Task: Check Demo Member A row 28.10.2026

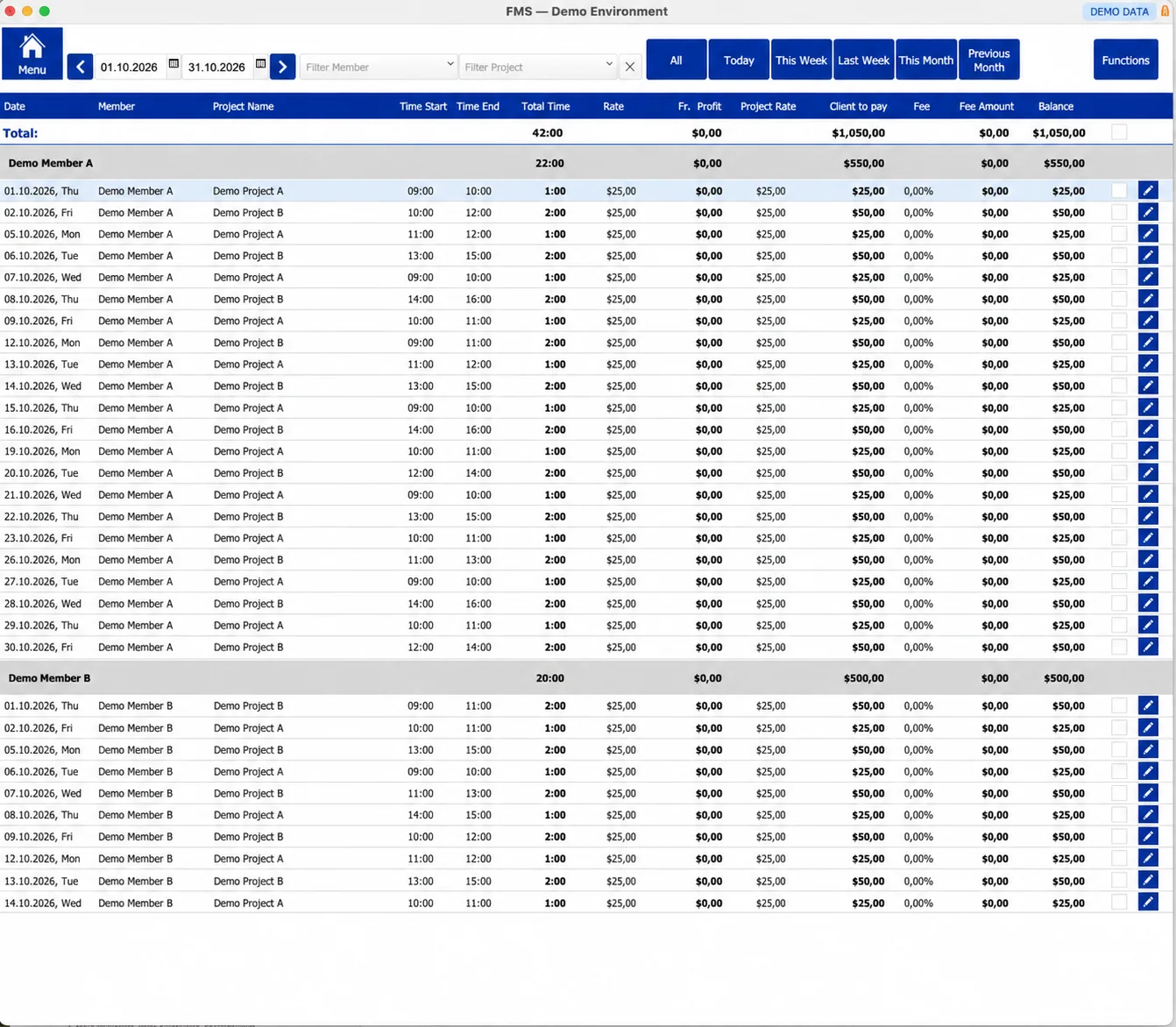Action: coord(1119,603)
